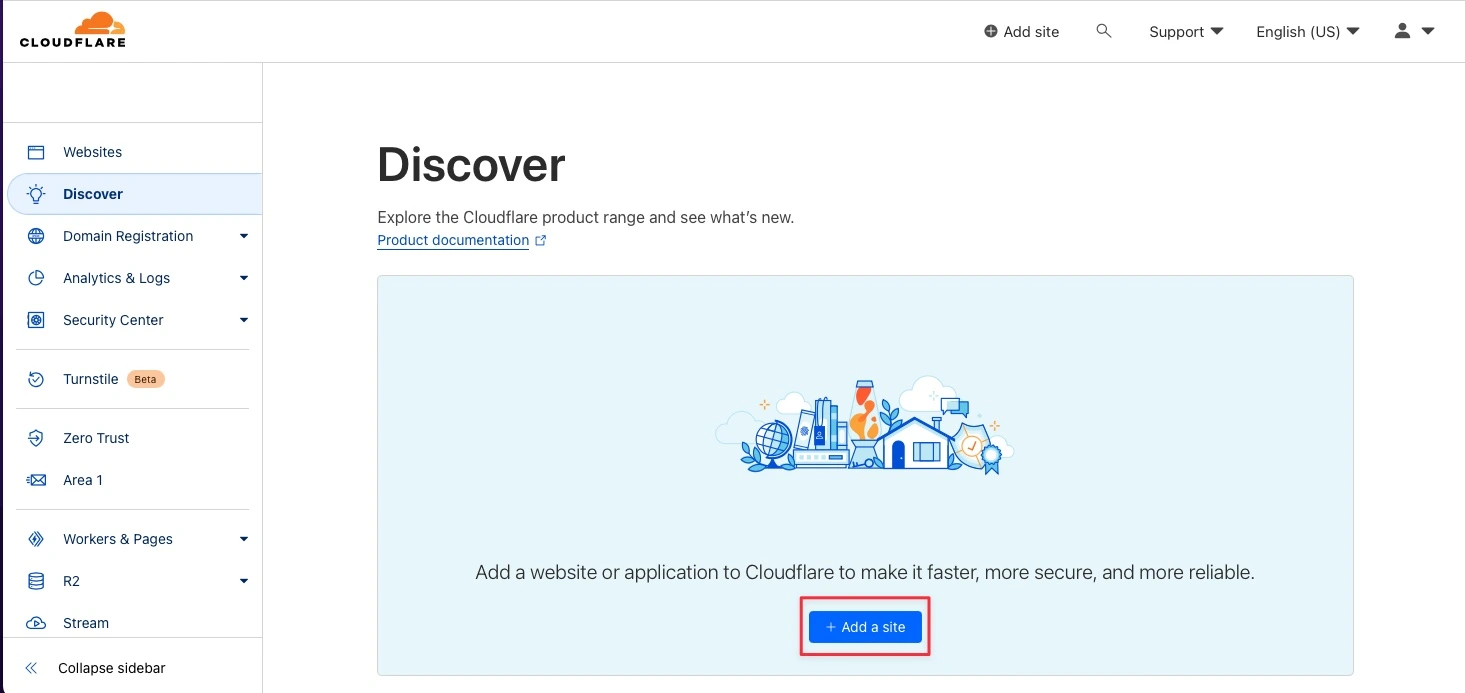Viewport: 1465px width, 693px height.
Task: Click the R2 storage database icon
Action: pos(36,581)
